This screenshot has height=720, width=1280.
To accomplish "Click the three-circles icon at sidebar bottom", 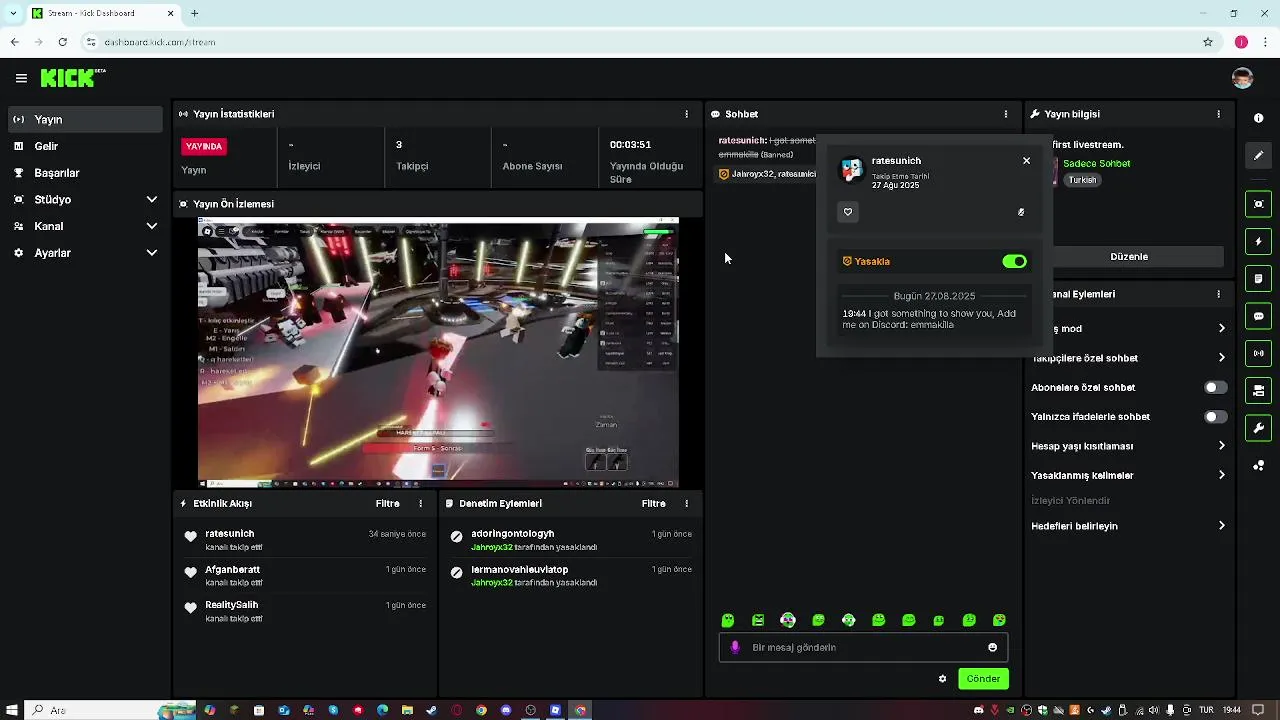I will (x=1258, y=466).
